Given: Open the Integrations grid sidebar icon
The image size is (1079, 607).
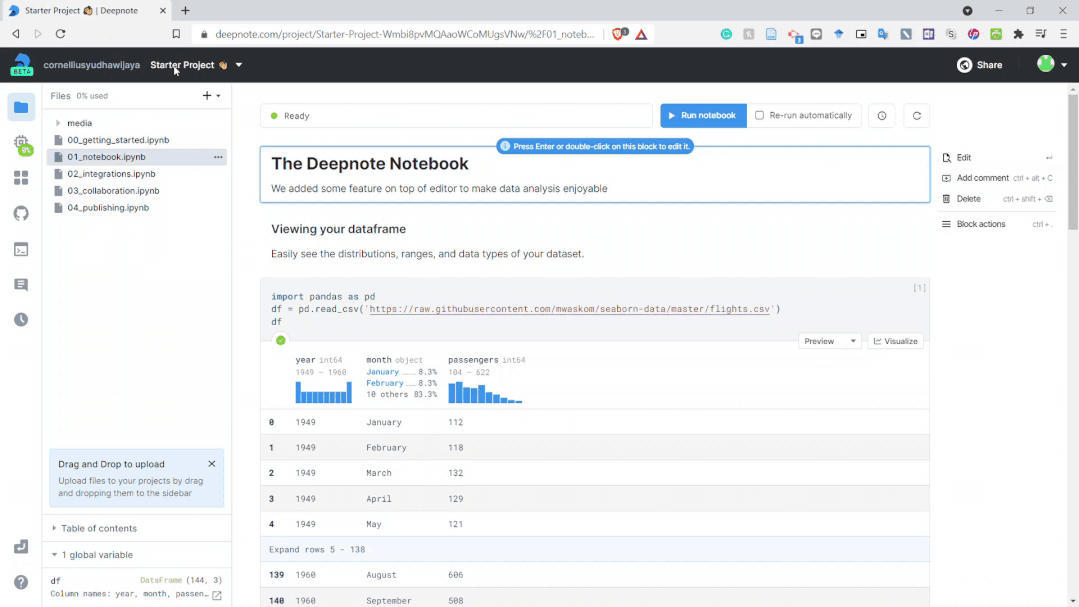Looking at the screenshot, I should pos(21,178).
